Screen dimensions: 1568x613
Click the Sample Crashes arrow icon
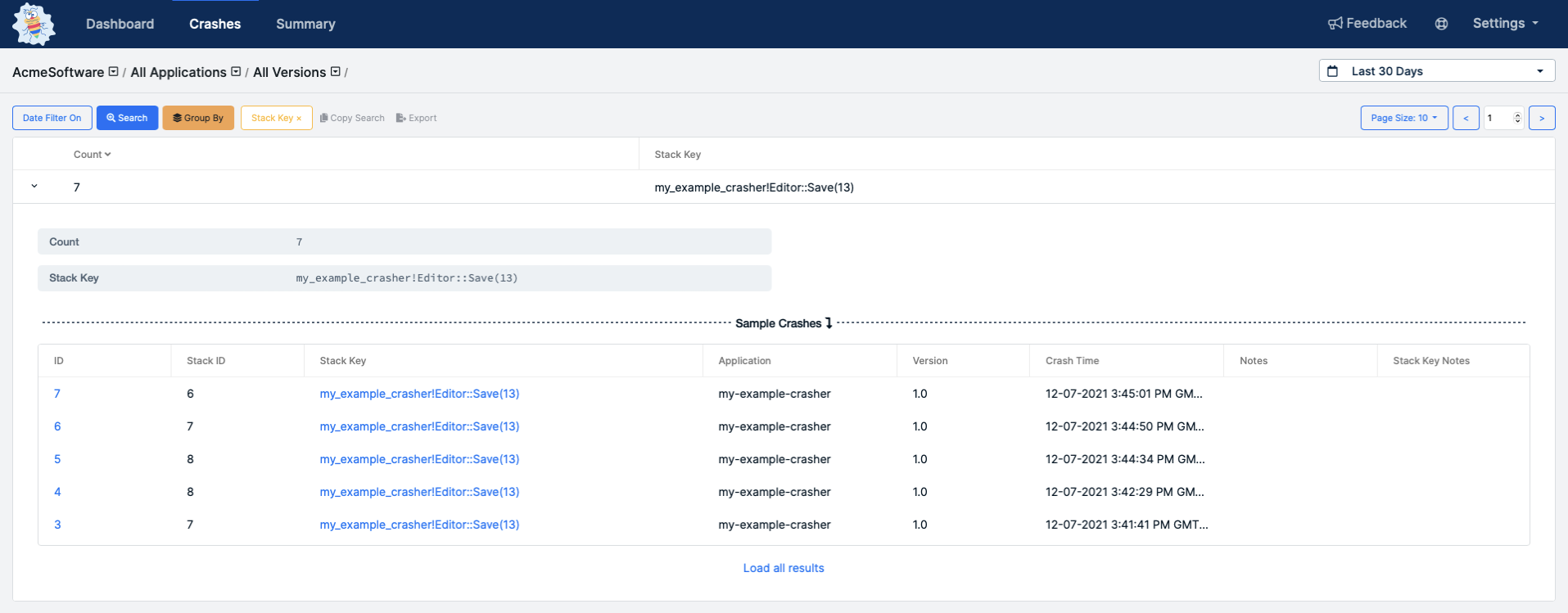829,323
